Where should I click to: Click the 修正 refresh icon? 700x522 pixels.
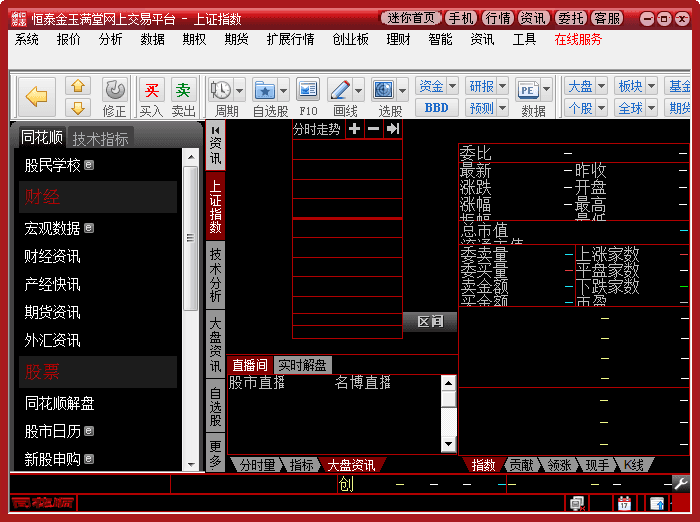click(x=115, y=91)
